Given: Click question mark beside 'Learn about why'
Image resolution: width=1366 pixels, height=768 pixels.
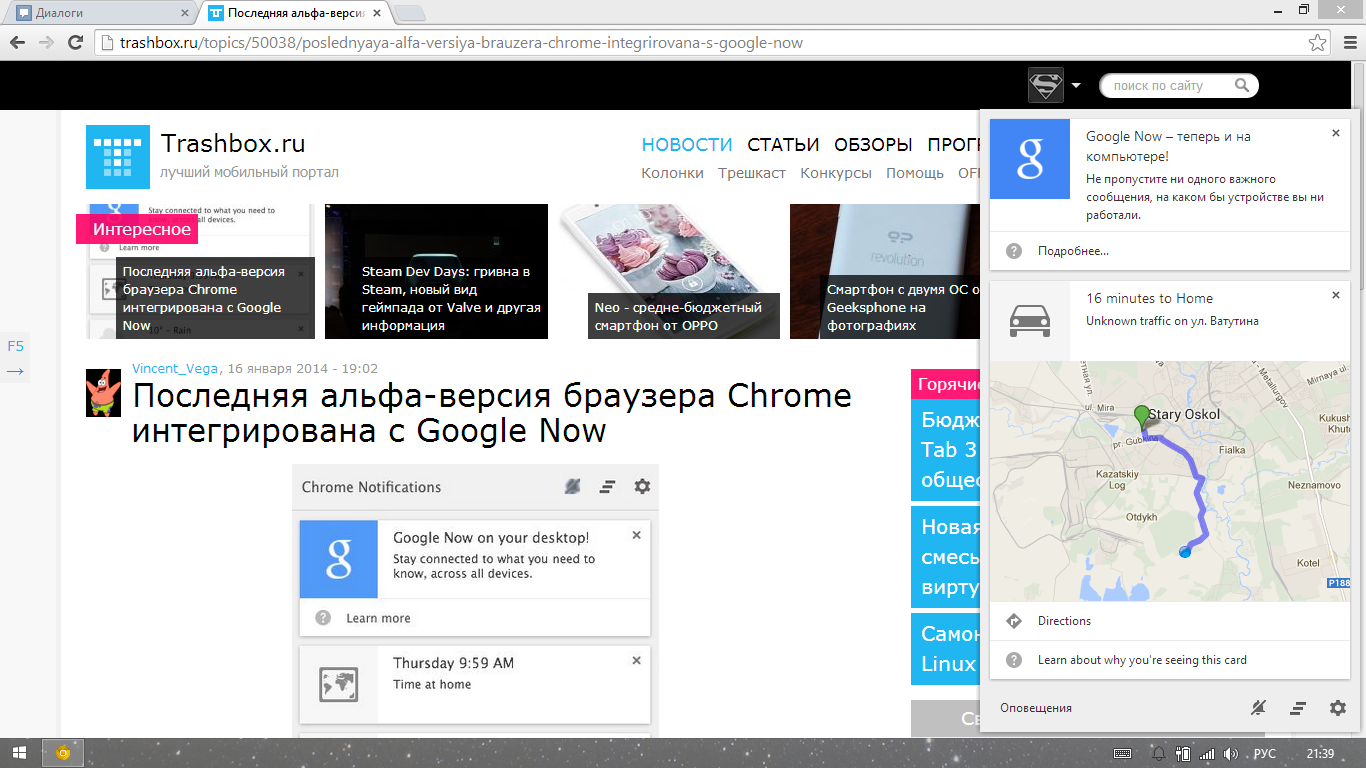Looking at the screenshot, I should pos(1014,660).
